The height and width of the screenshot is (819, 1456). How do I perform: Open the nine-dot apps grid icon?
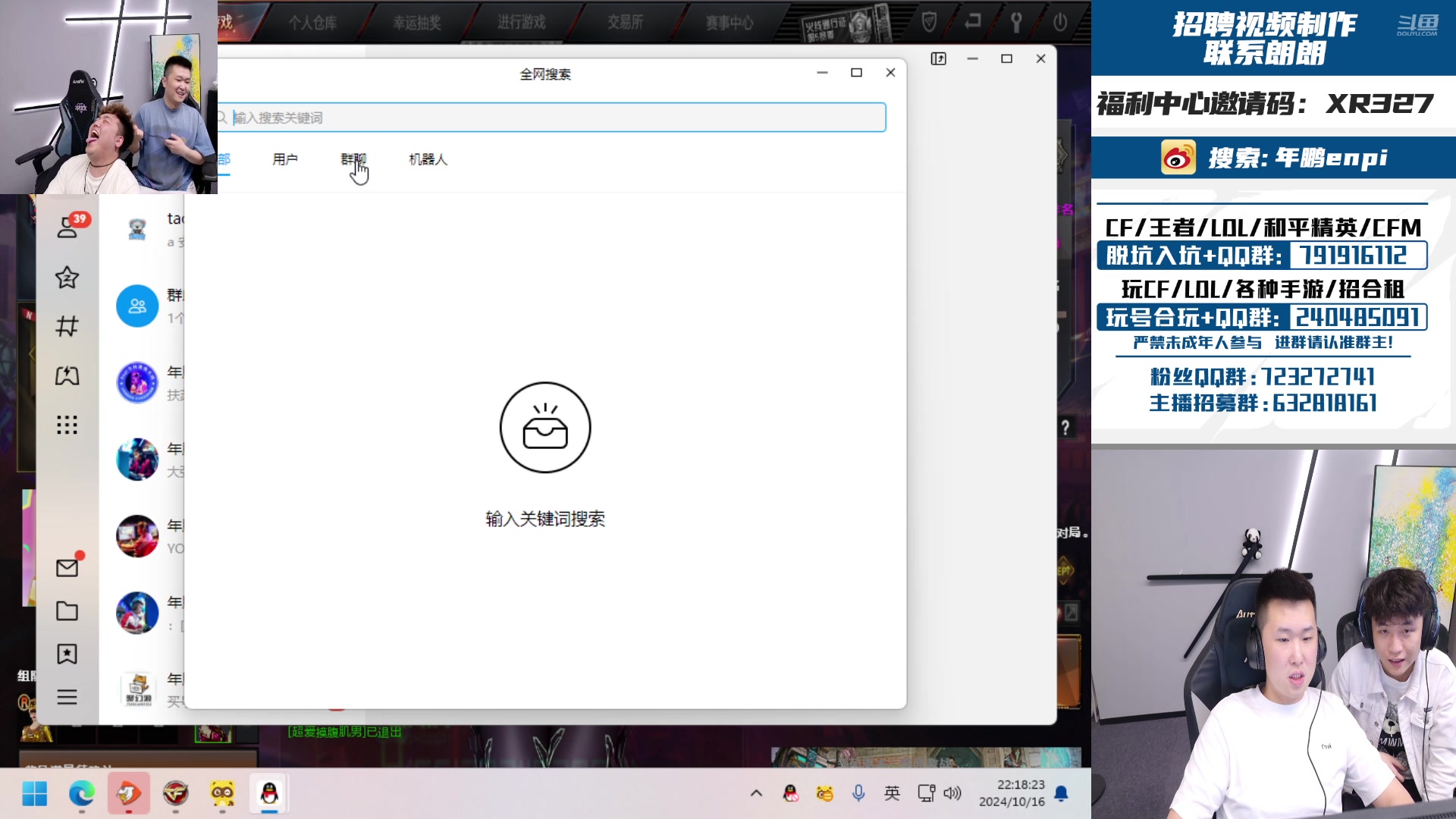(67, 425)
